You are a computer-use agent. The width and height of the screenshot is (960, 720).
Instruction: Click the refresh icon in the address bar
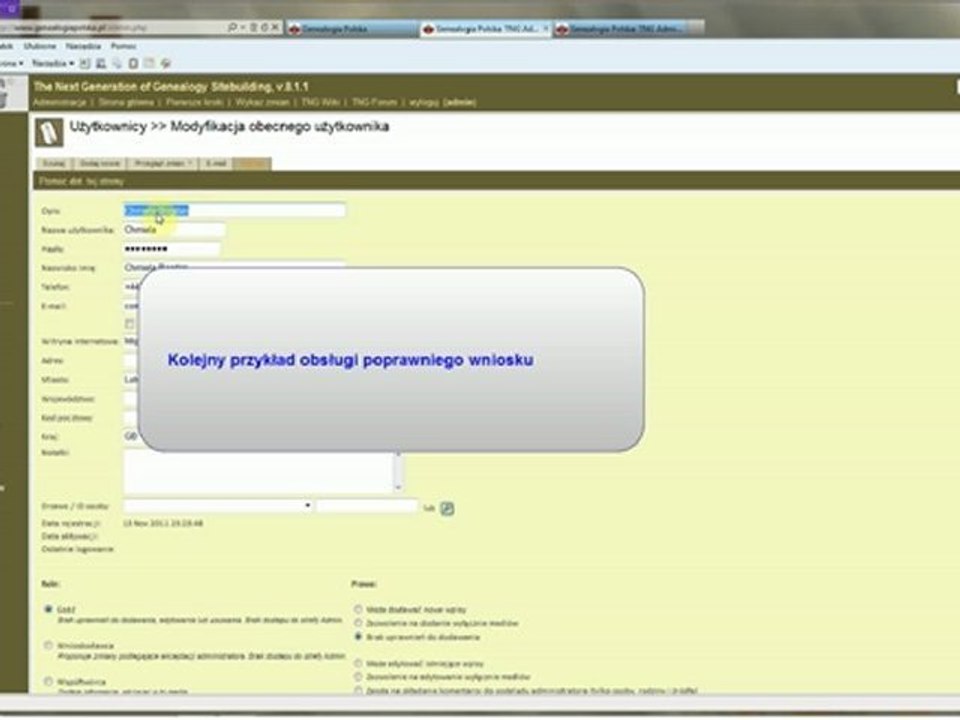pyautogui.click(x=264, y=28)
